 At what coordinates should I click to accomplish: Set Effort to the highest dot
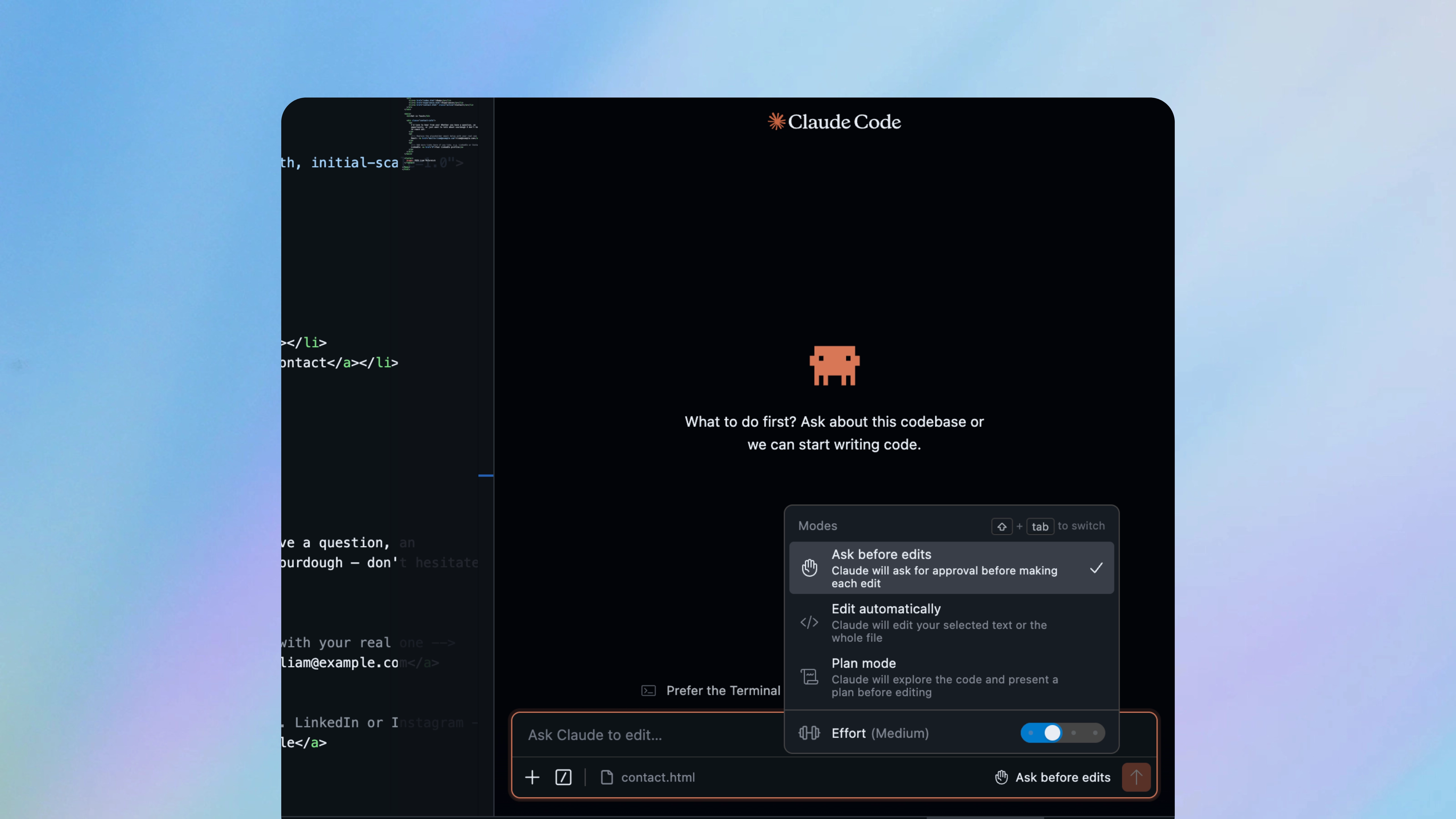(1095, 733)
